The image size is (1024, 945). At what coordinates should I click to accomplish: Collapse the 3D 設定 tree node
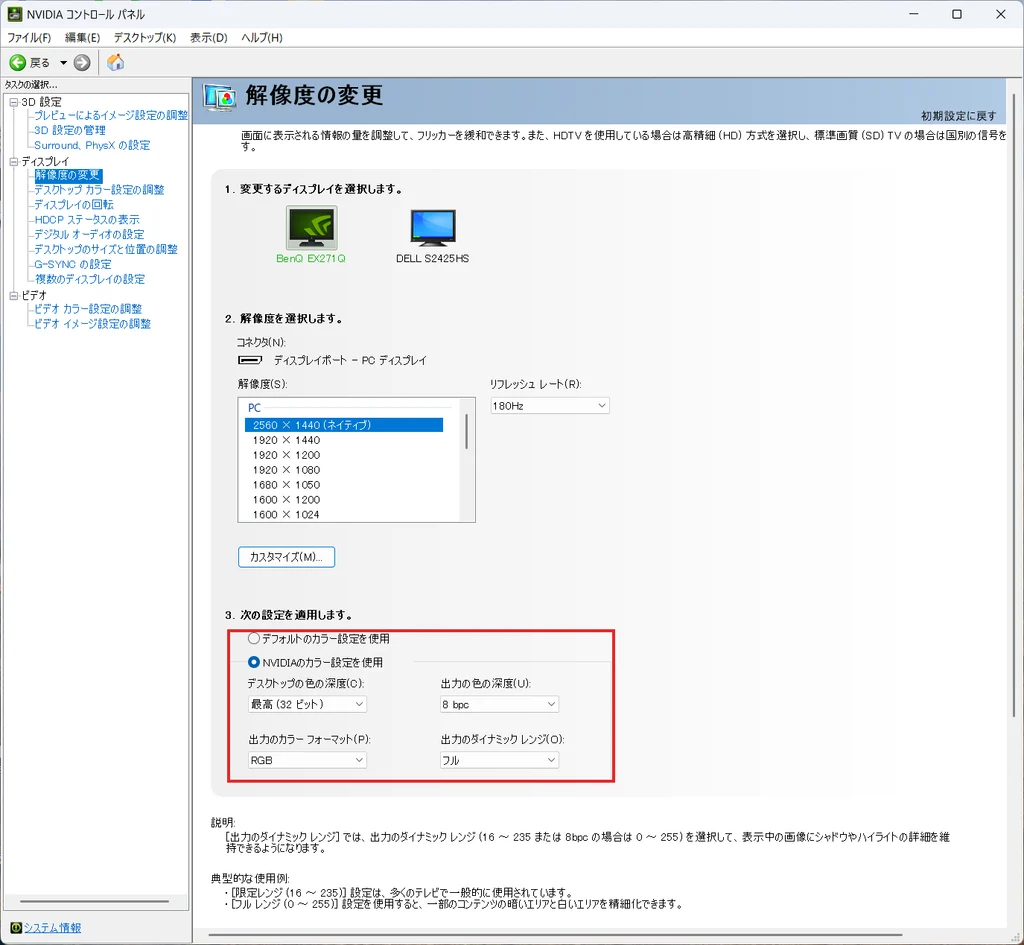[x=14, y=102]
